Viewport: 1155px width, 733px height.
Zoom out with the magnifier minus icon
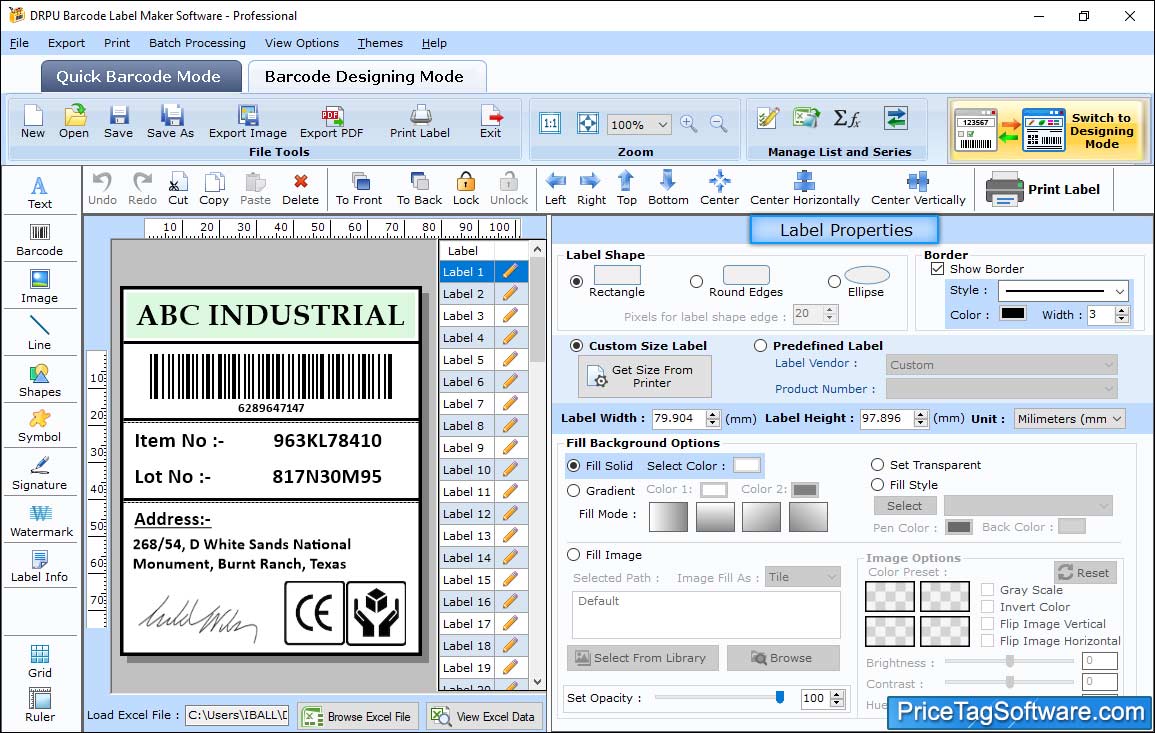tap(718, 124)
